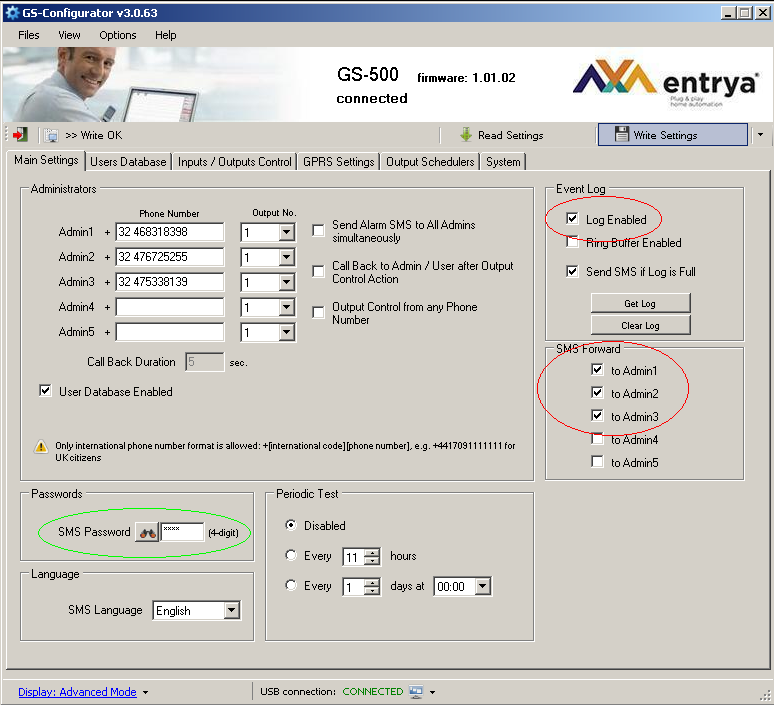Click the yellow warning triangle icon
The image size is (774, 705).
pos(41,447)
